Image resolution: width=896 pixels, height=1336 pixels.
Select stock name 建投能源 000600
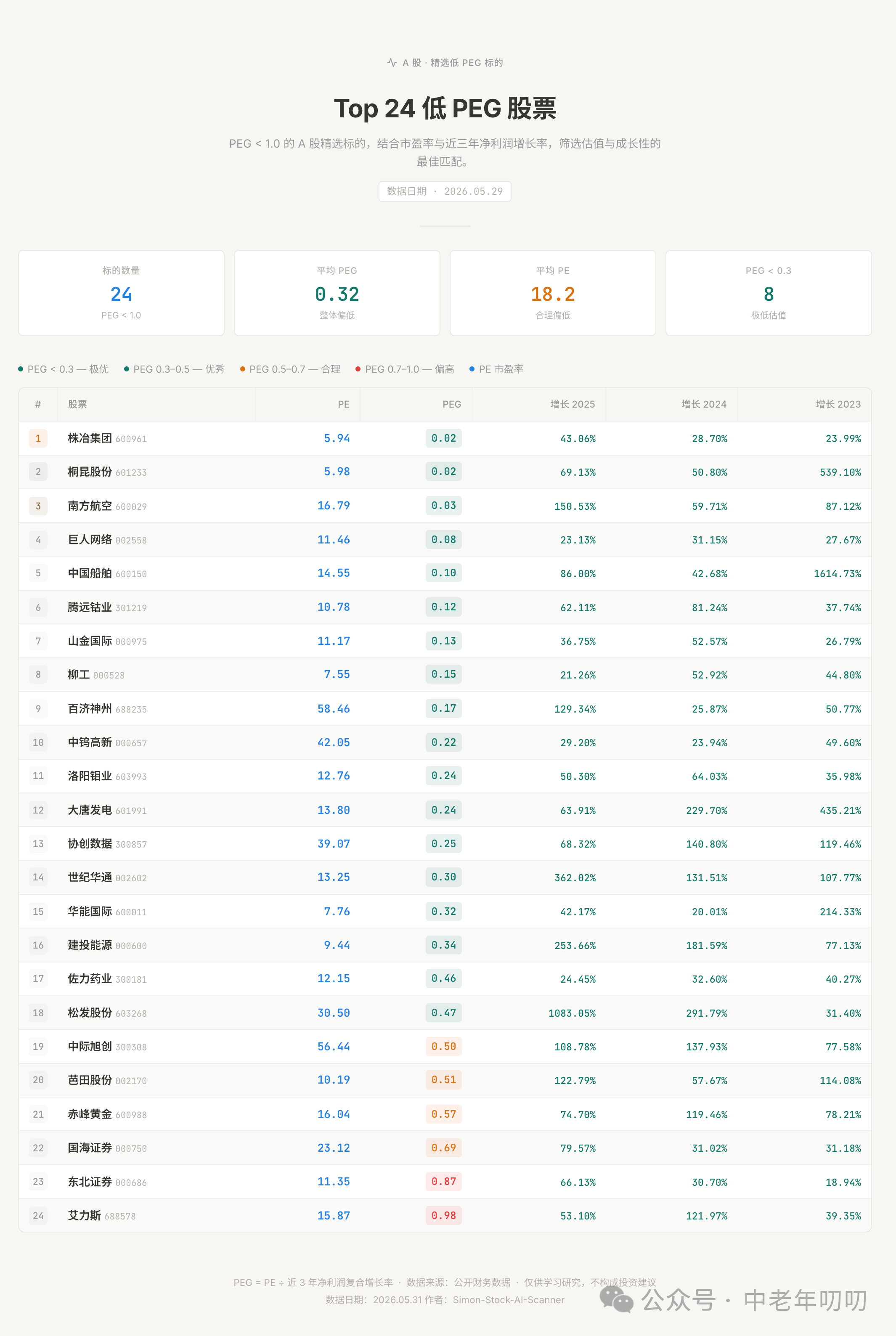coord(107,945)
